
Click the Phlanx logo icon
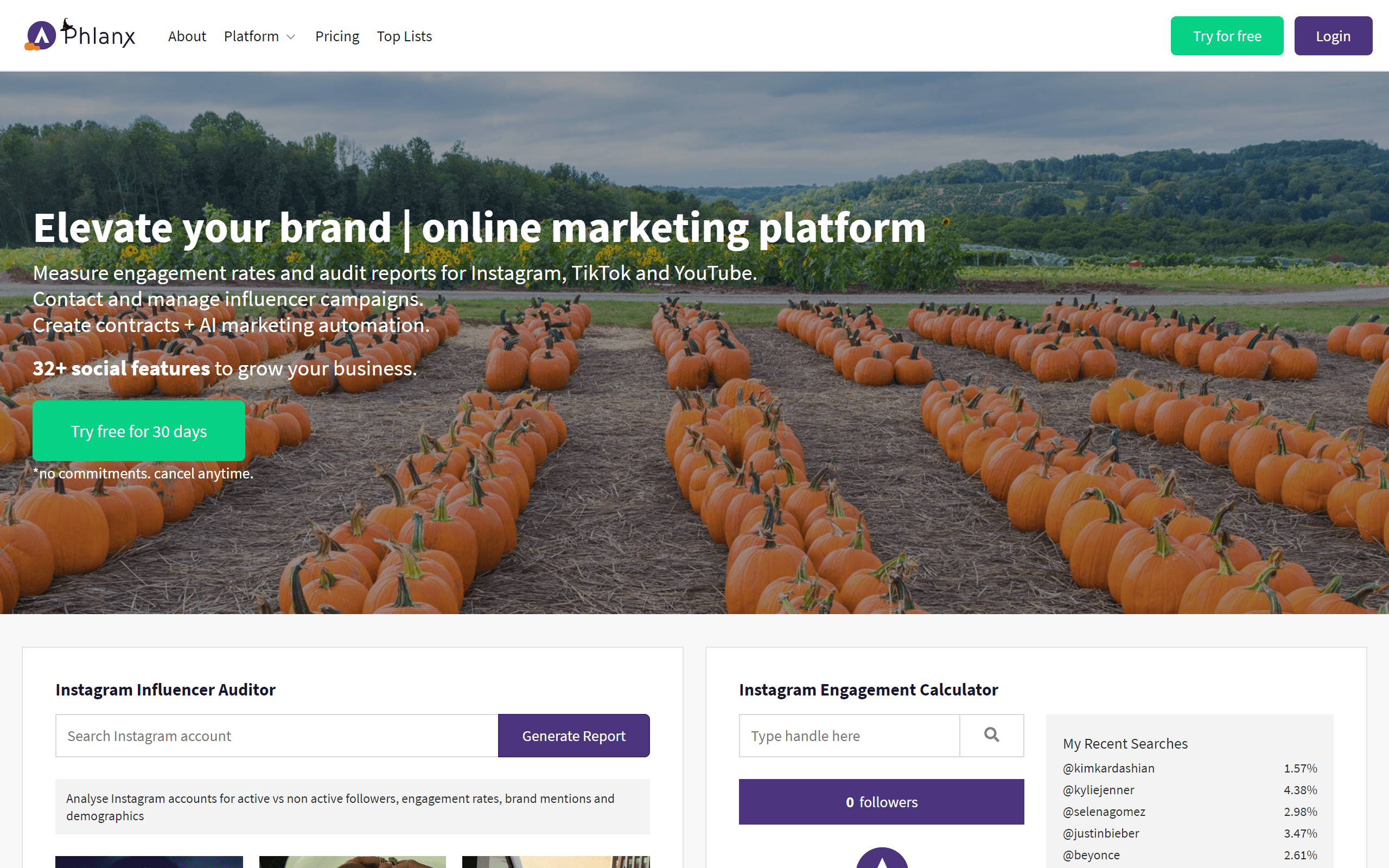(x=41, y=36)
